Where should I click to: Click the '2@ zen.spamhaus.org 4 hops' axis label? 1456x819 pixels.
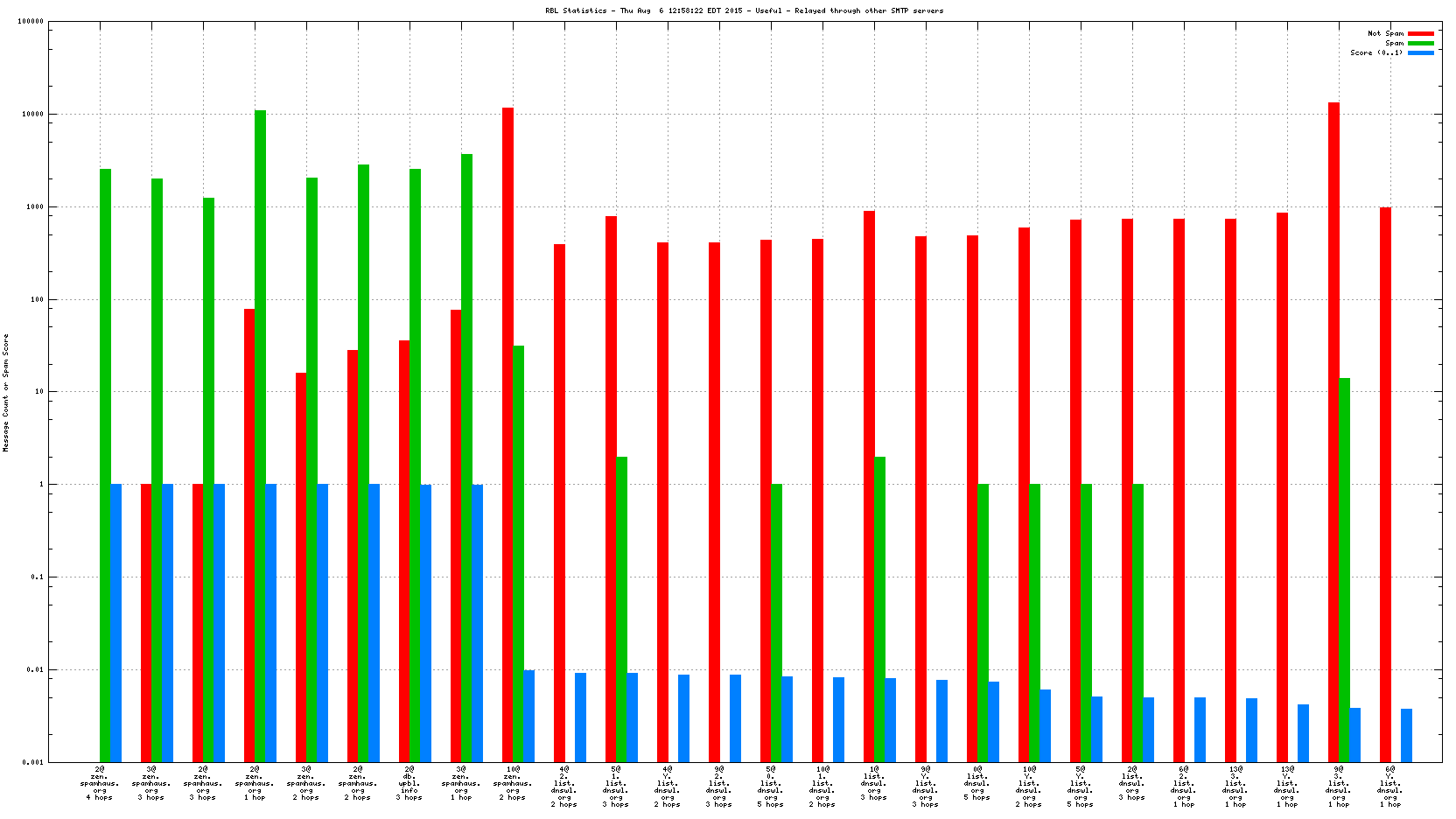pyautogui.click(x=100, y=785)
